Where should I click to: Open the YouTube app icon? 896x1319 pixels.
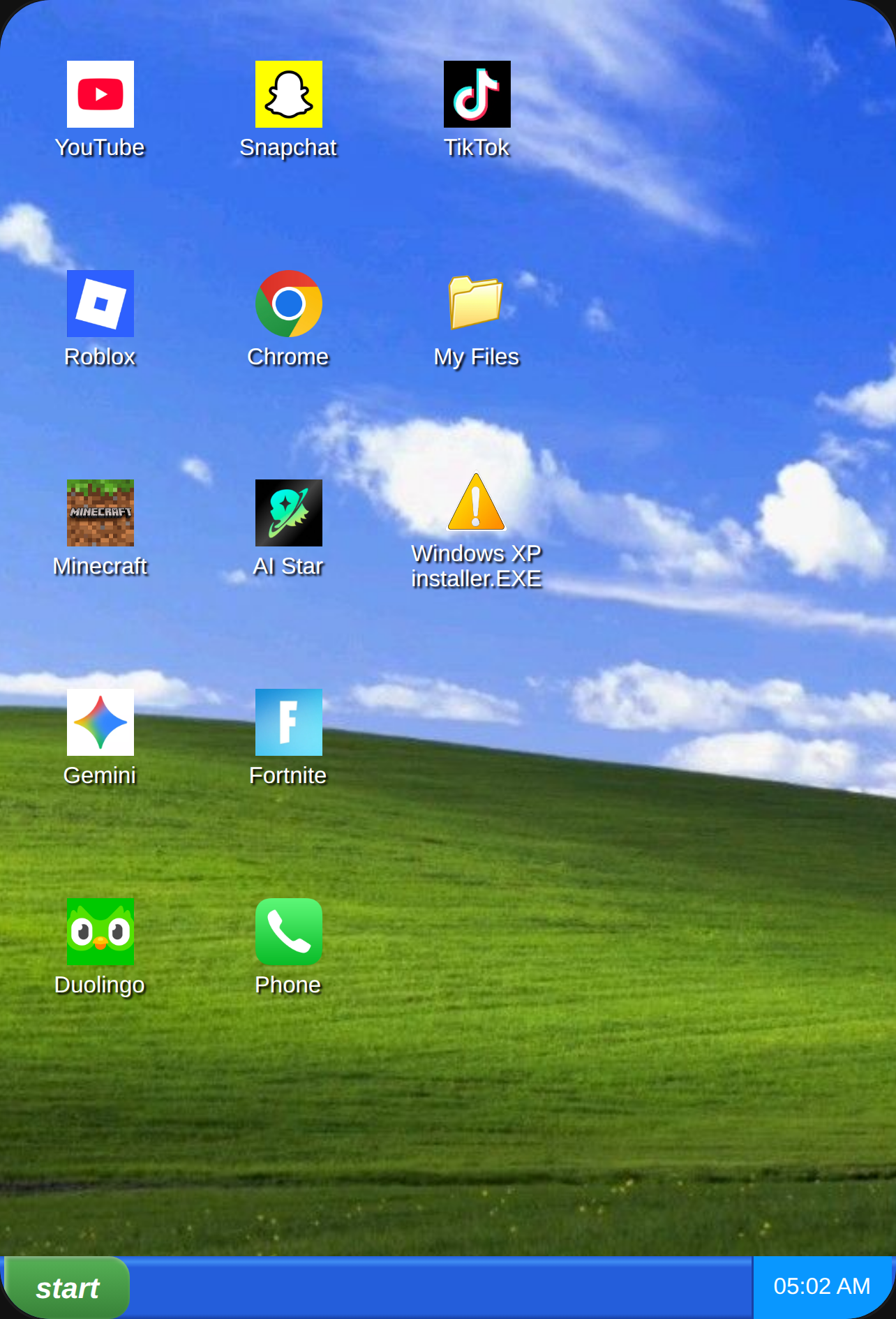click(100, 94)
